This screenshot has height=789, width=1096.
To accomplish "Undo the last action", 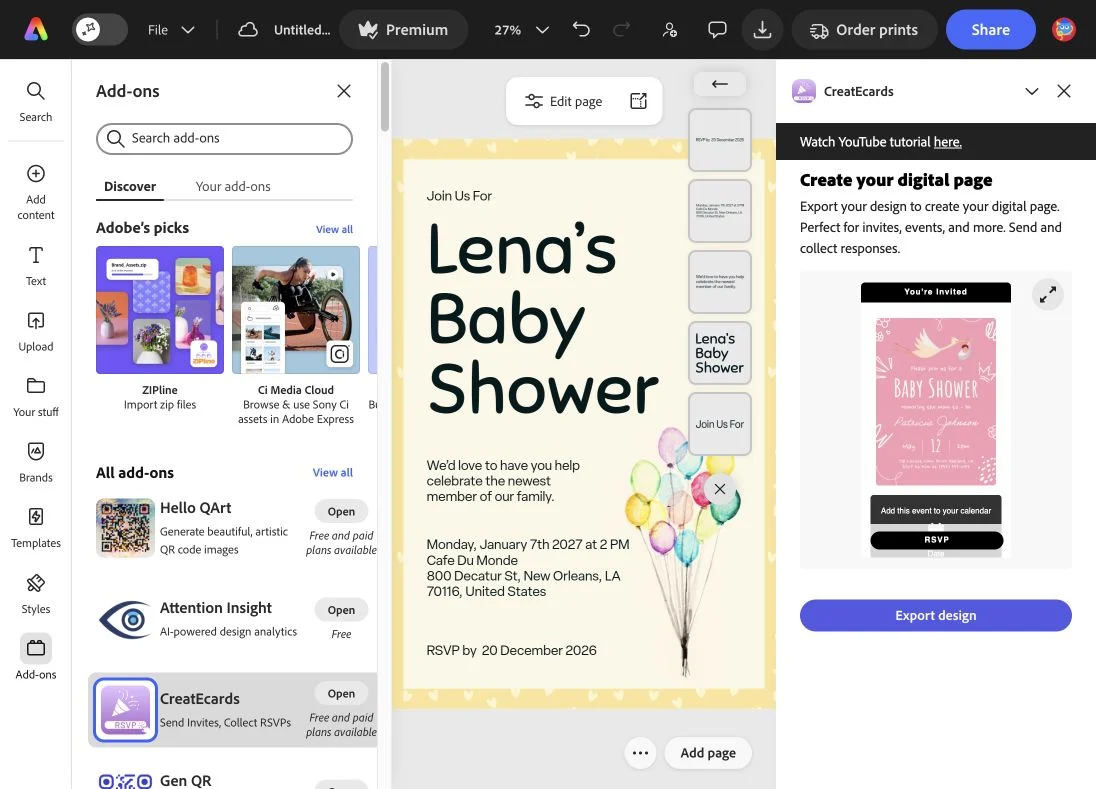I will click(581, 29).
